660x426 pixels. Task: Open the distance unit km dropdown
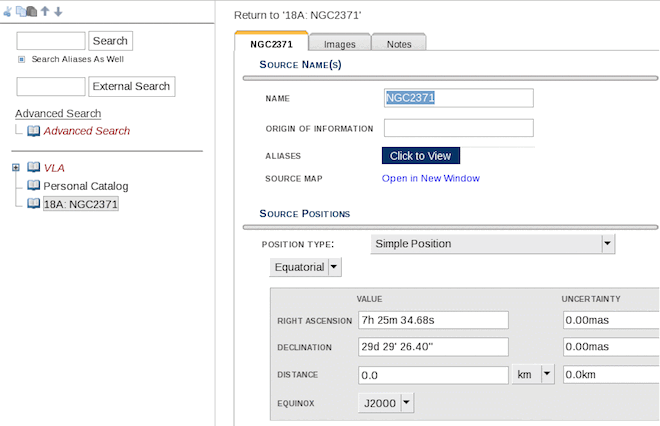tap(547, 374)
